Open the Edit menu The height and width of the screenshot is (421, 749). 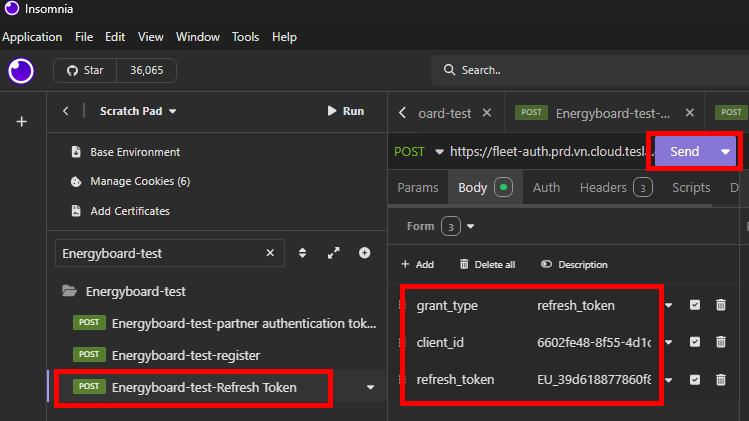[115, 37]
